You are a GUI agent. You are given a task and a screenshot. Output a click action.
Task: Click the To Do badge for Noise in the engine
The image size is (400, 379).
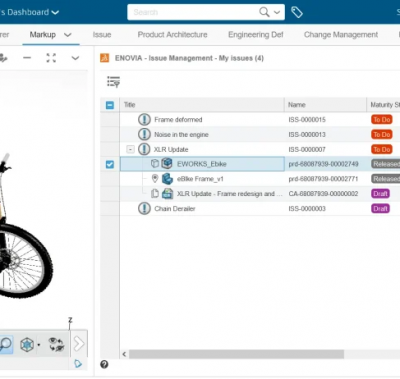click(x=382, y=134)
